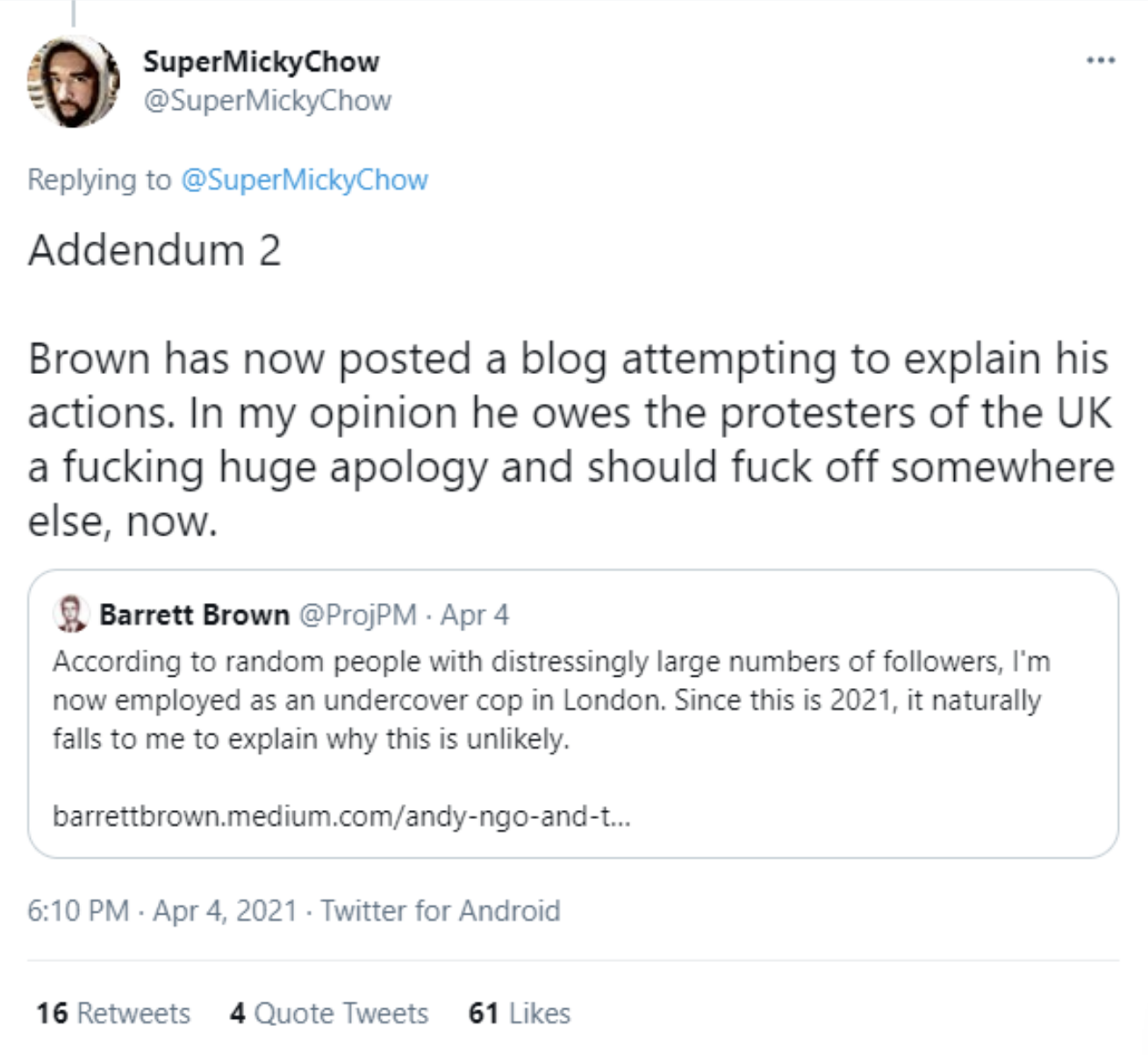The height and width of the screenshot is (1055, 1148).
Task: Select the Addendum 2 heading text
Action: [154, 251]
